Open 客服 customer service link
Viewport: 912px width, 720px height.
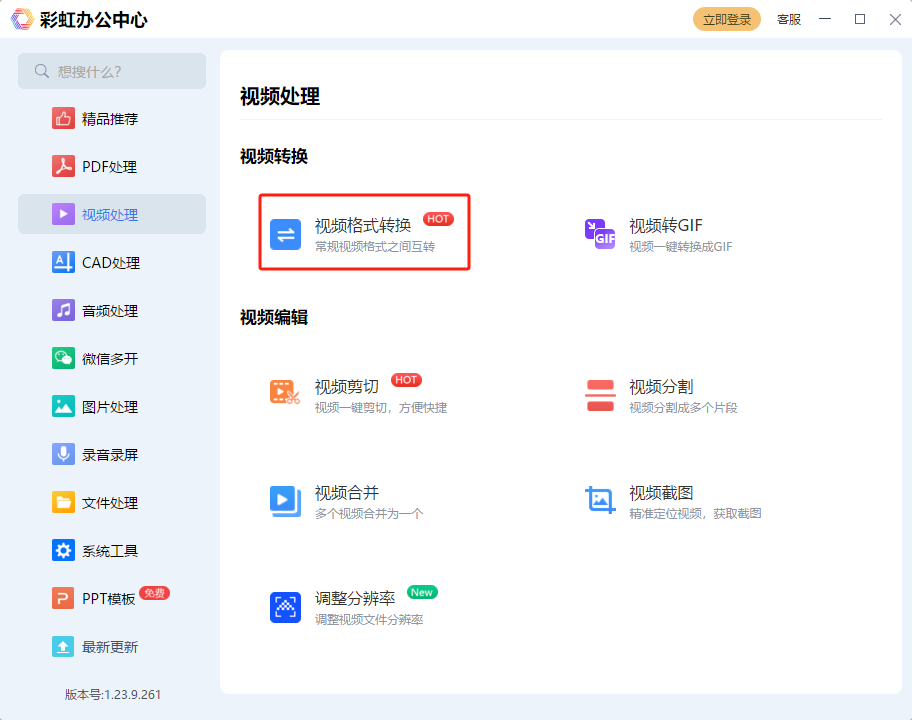[x=789, y=19]
